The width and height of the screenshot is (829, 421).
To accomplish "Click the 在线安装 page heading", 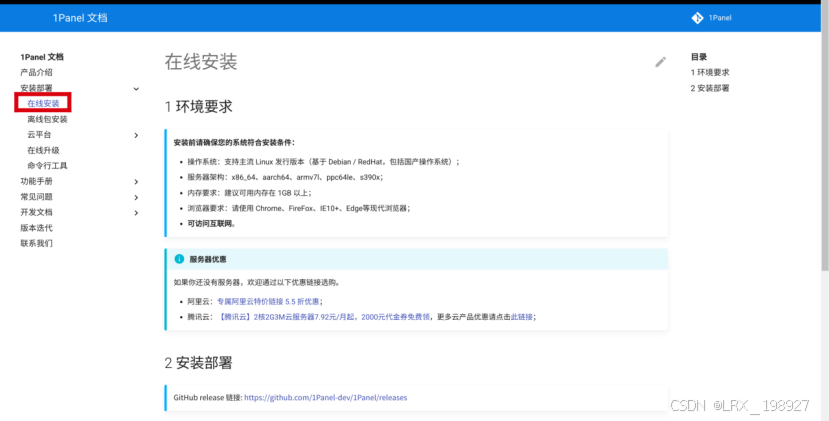I will point(201,62).
